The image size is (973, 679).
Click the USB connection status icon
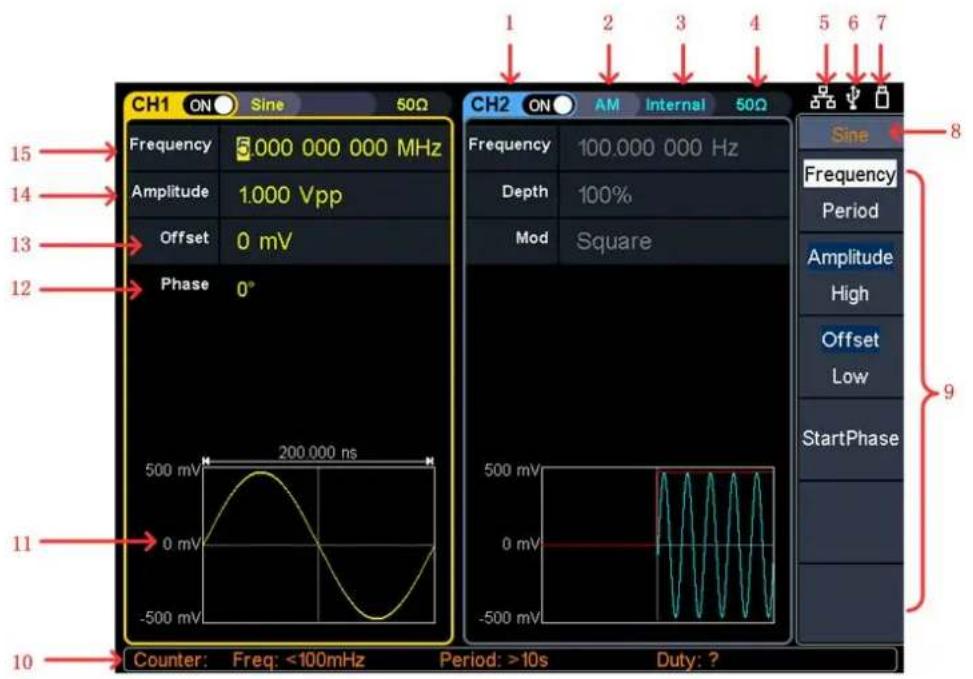tap(854, 98)
